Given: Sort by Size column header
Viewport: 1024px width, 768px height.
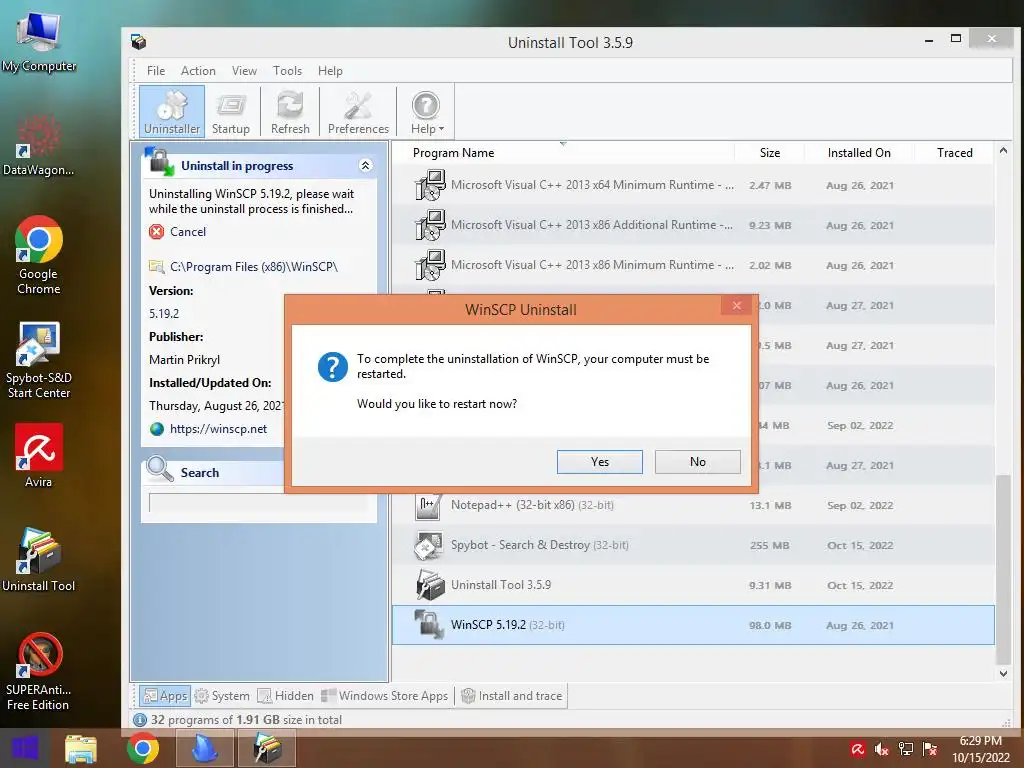Looking at the screenshot, I should click(x=769, y=153).
